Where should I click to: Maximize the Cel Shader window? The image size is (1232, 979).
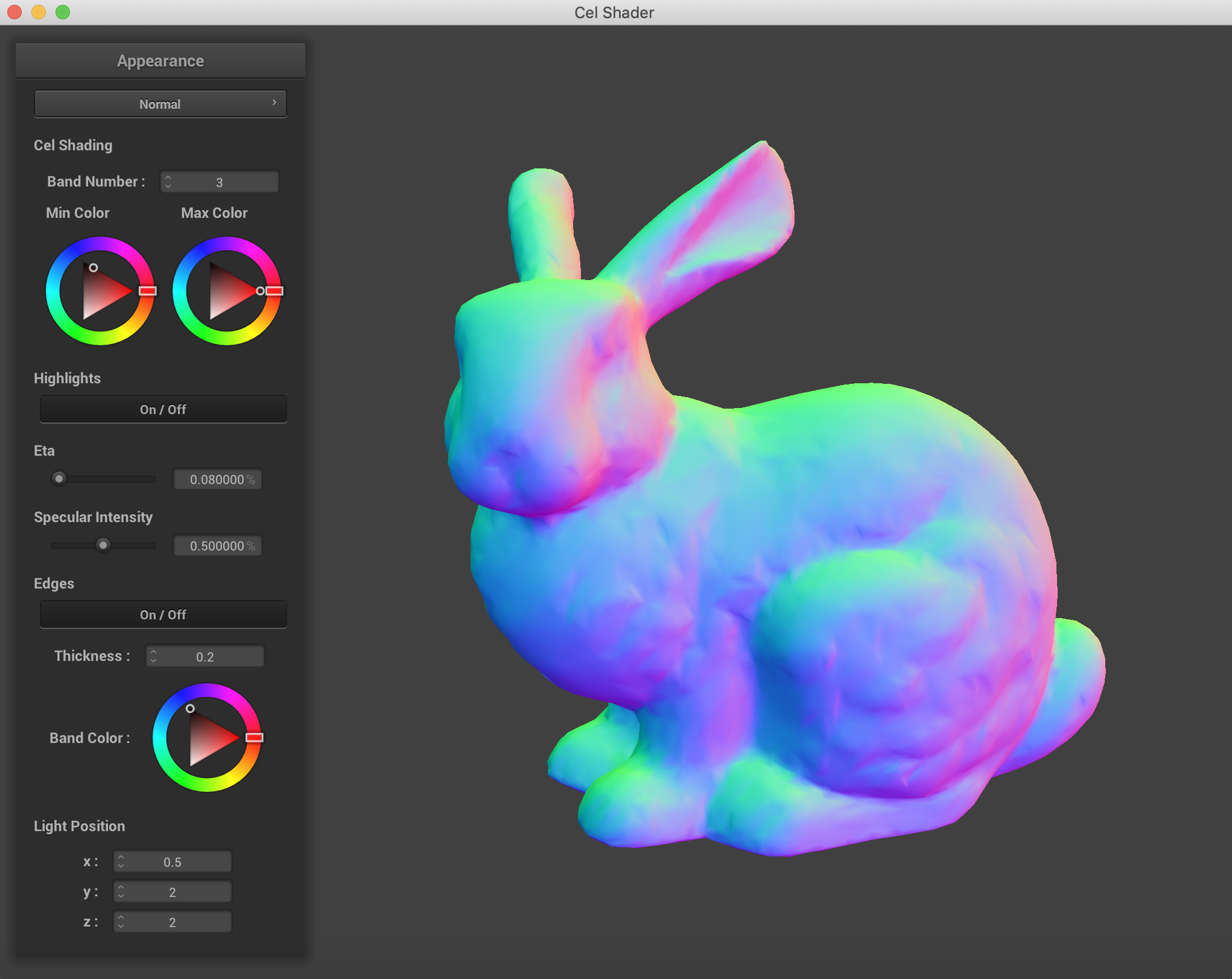[x=63, y=12]
